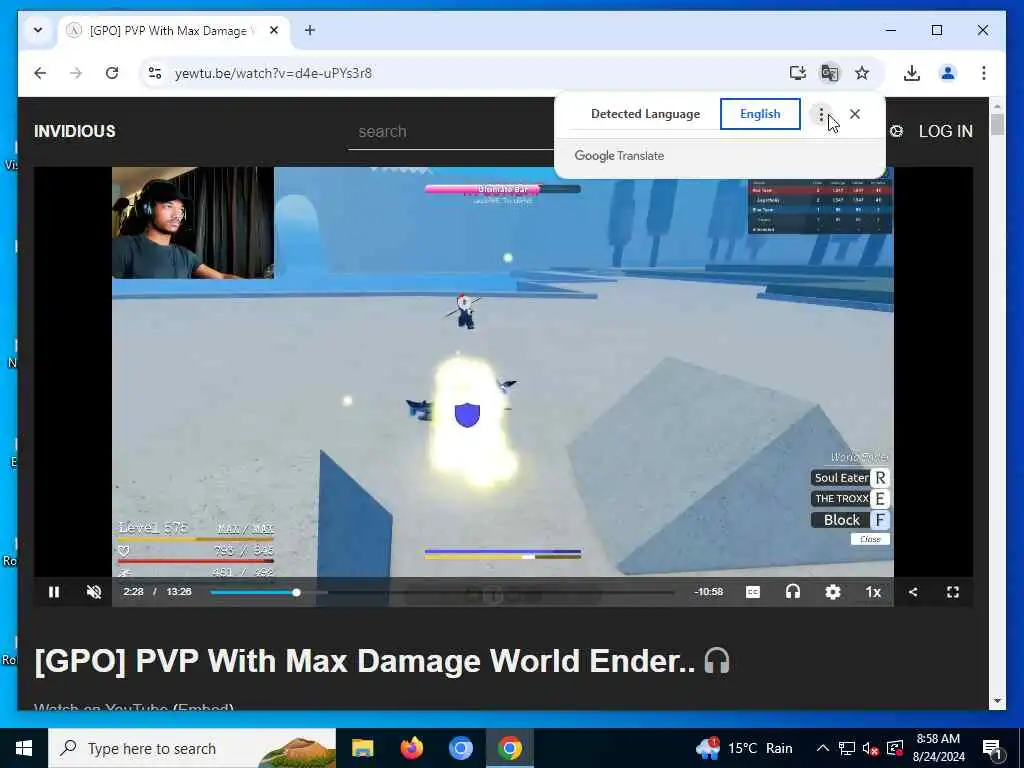
Task: Focus the Invidious search field
Action: coord(451,132)
